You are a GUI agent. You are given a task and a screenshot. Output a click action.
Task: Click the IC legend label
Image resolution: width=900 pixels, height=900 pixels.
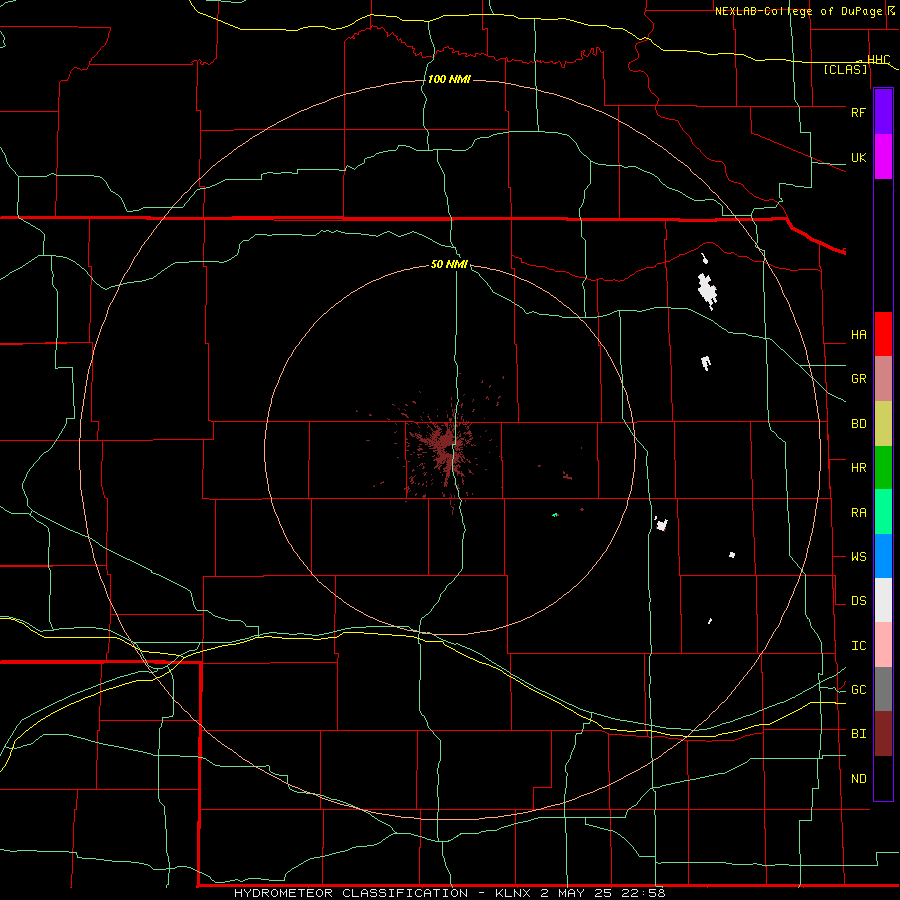click(x=858, y=646)
